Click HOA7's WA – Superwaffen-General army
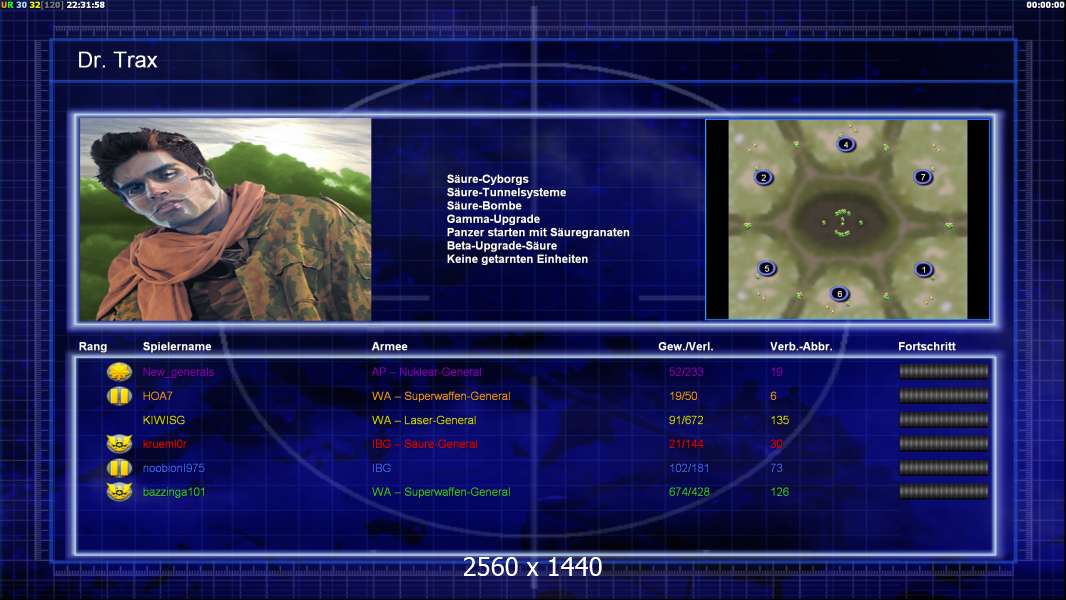The height and width of the screenshot is (600, 1066). 441,396
